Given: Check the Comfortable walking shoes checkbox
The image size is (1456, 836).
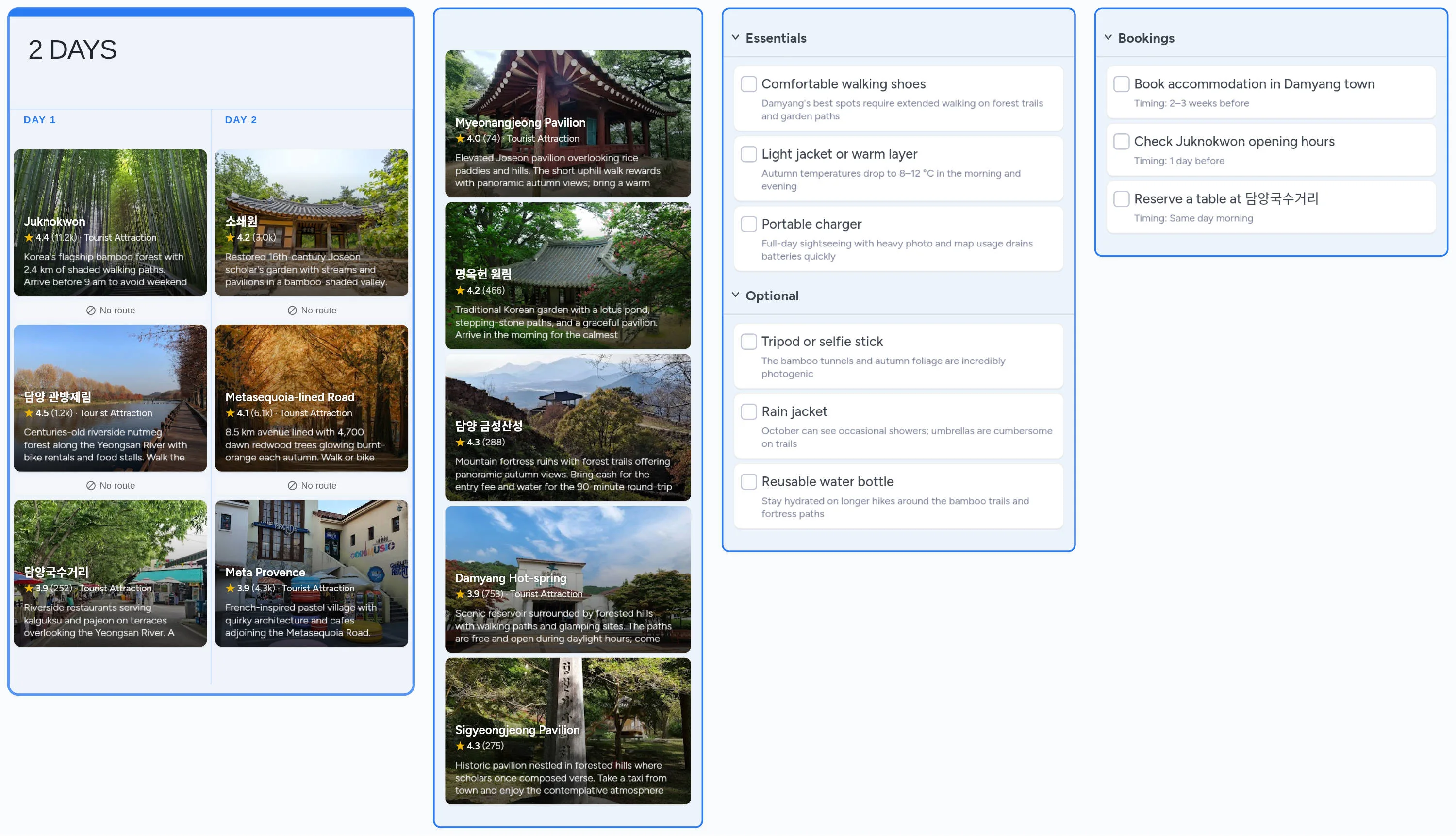Looking at the screenshot, I should (x=748, y=84).
